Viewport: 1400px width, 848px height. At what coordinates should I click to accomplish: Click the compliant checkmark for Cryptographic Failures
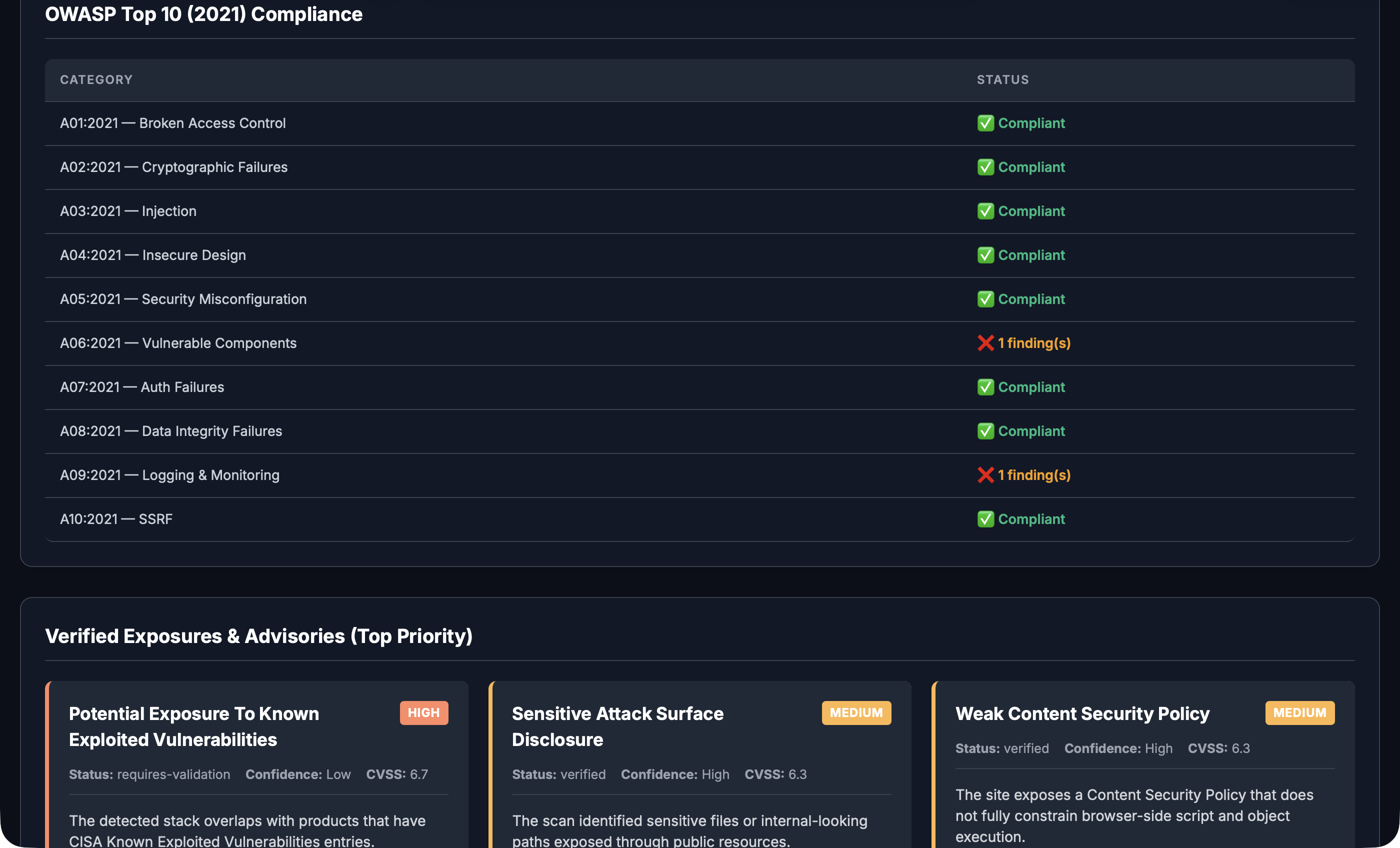pyautogui.click(x=986, y=167)
